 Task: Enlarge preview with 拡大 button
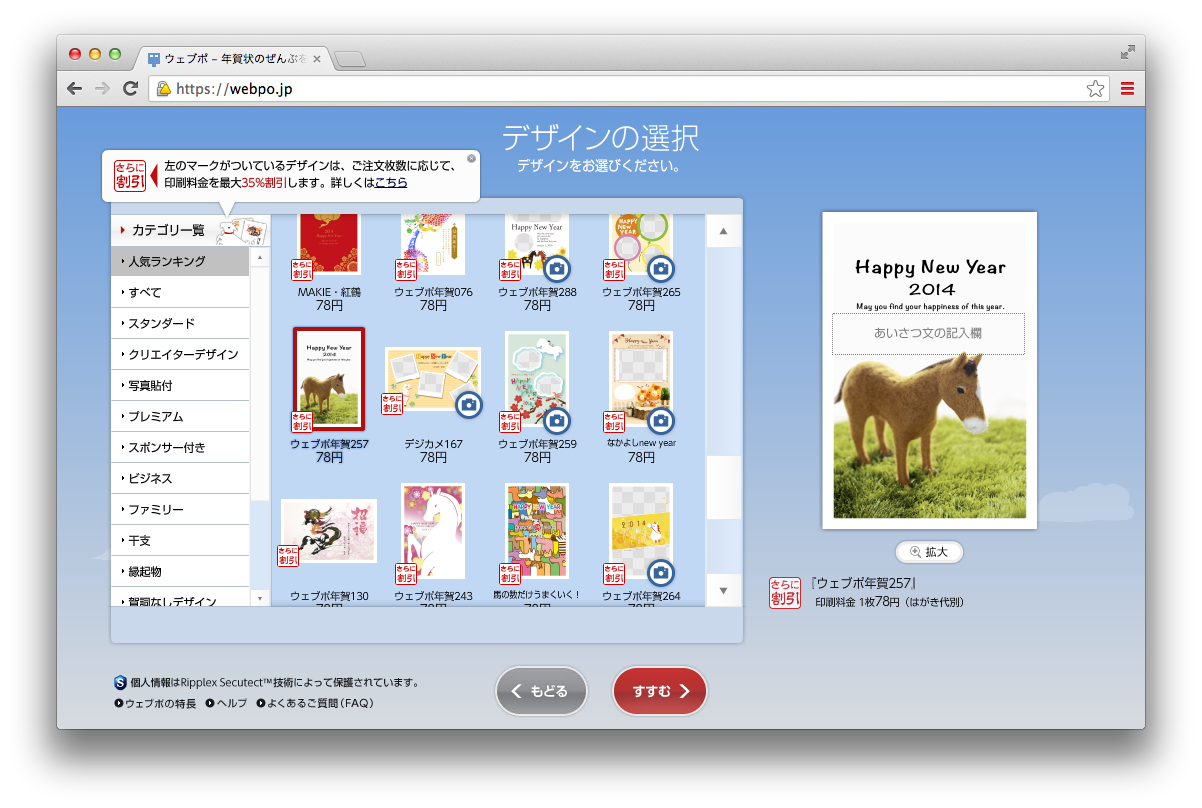point(929,552)
